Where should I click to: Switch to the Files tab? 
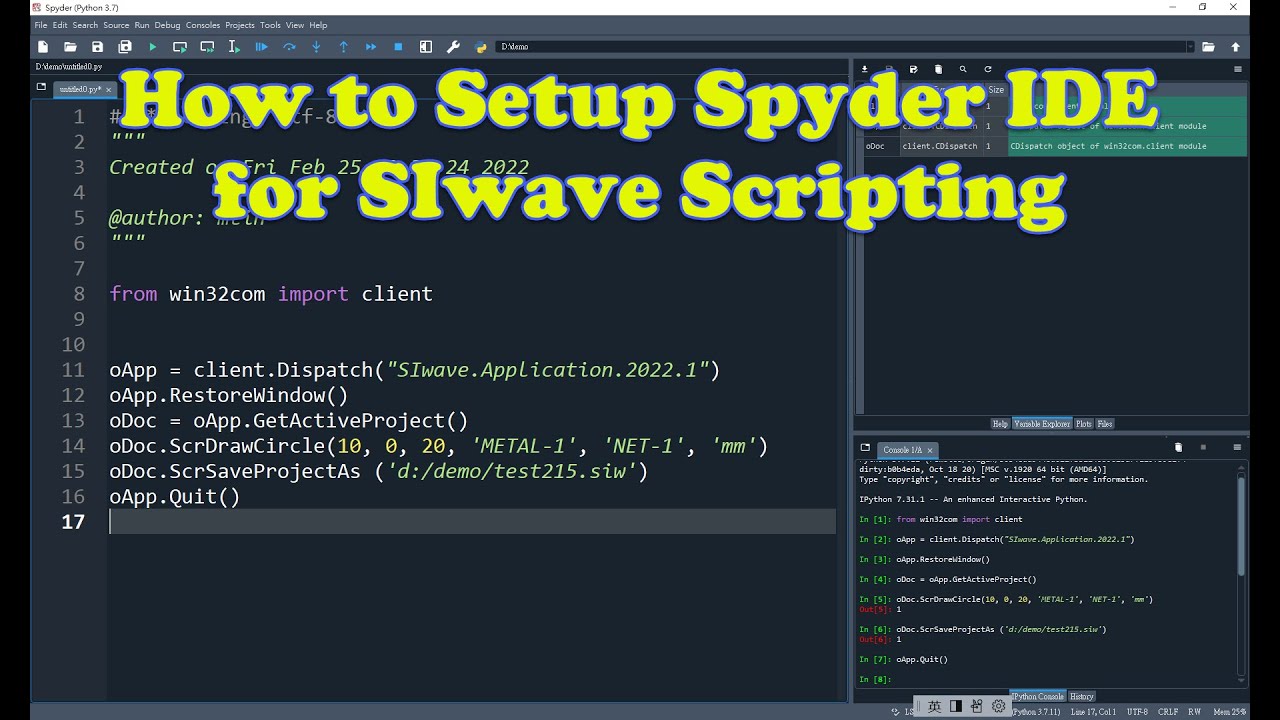point(1105,424)
